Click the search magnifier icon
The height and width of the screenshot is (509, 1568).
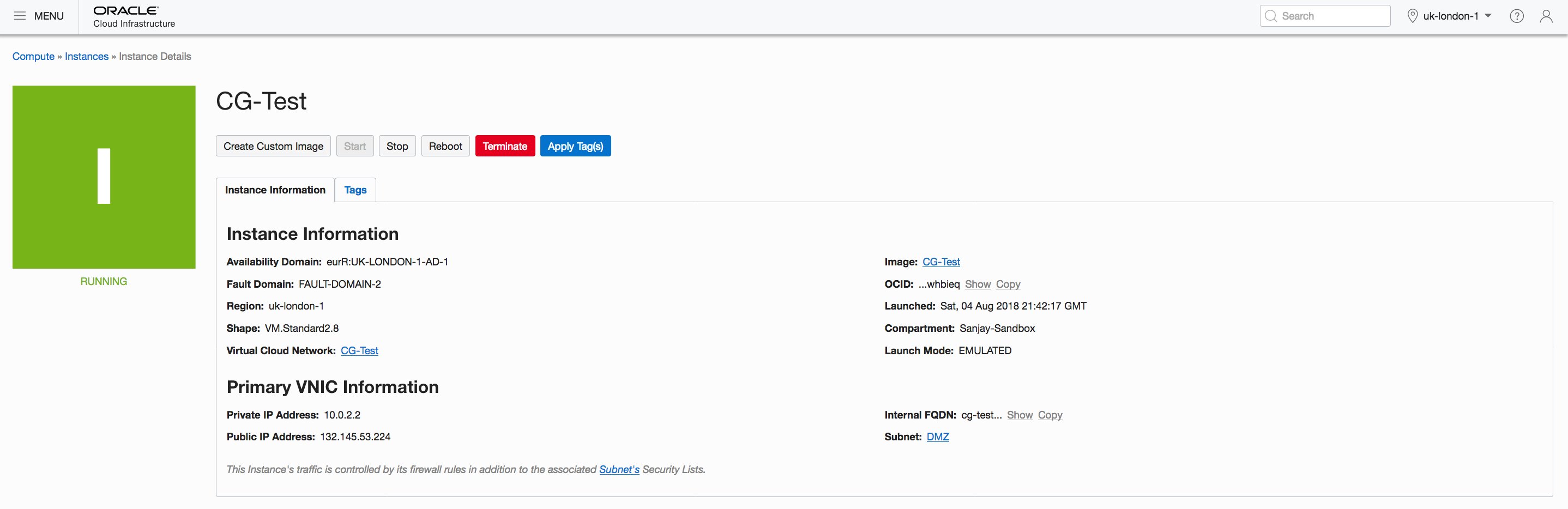[1271, 16]
